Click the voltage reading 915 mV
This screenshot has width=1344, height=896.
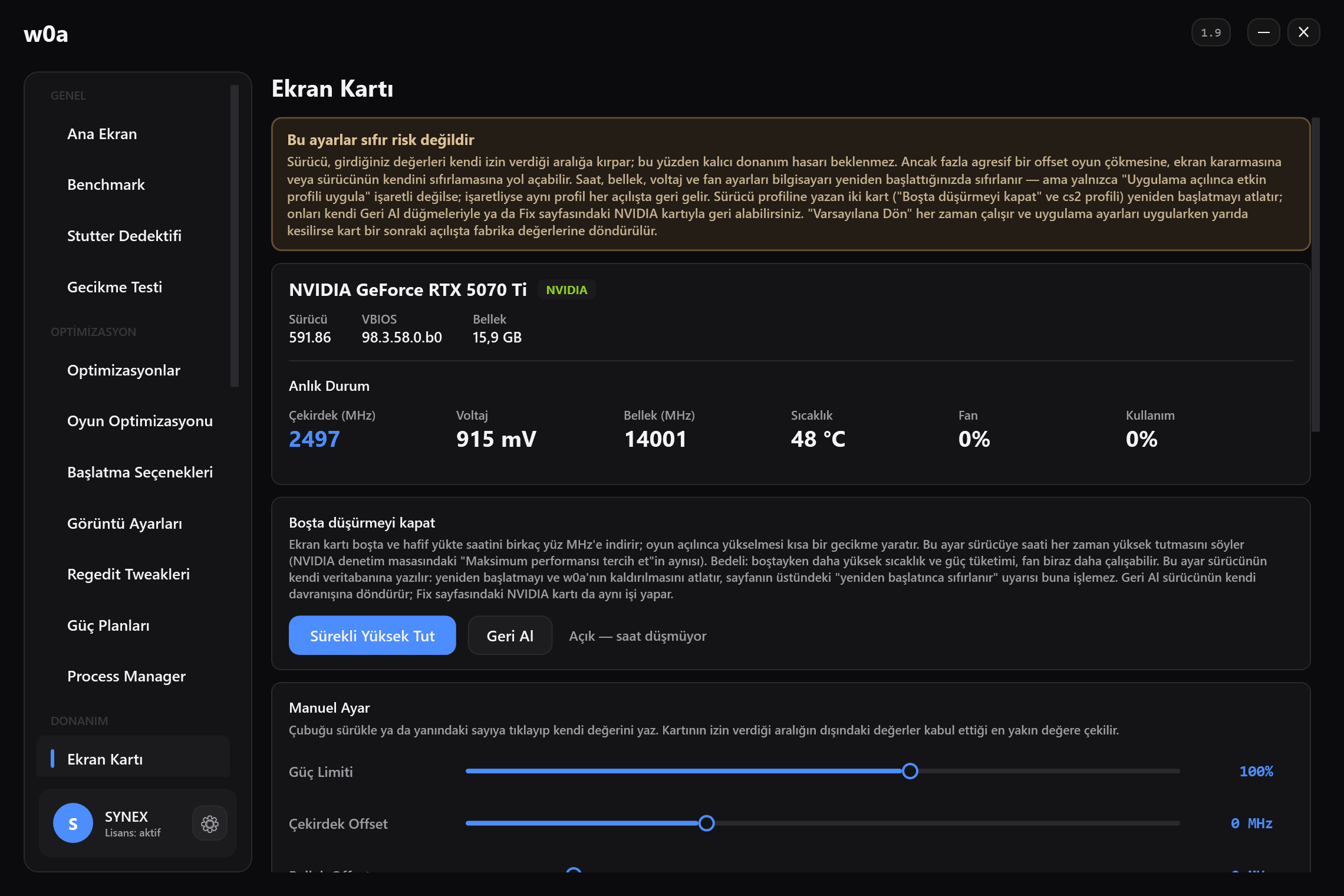[496, 439]
